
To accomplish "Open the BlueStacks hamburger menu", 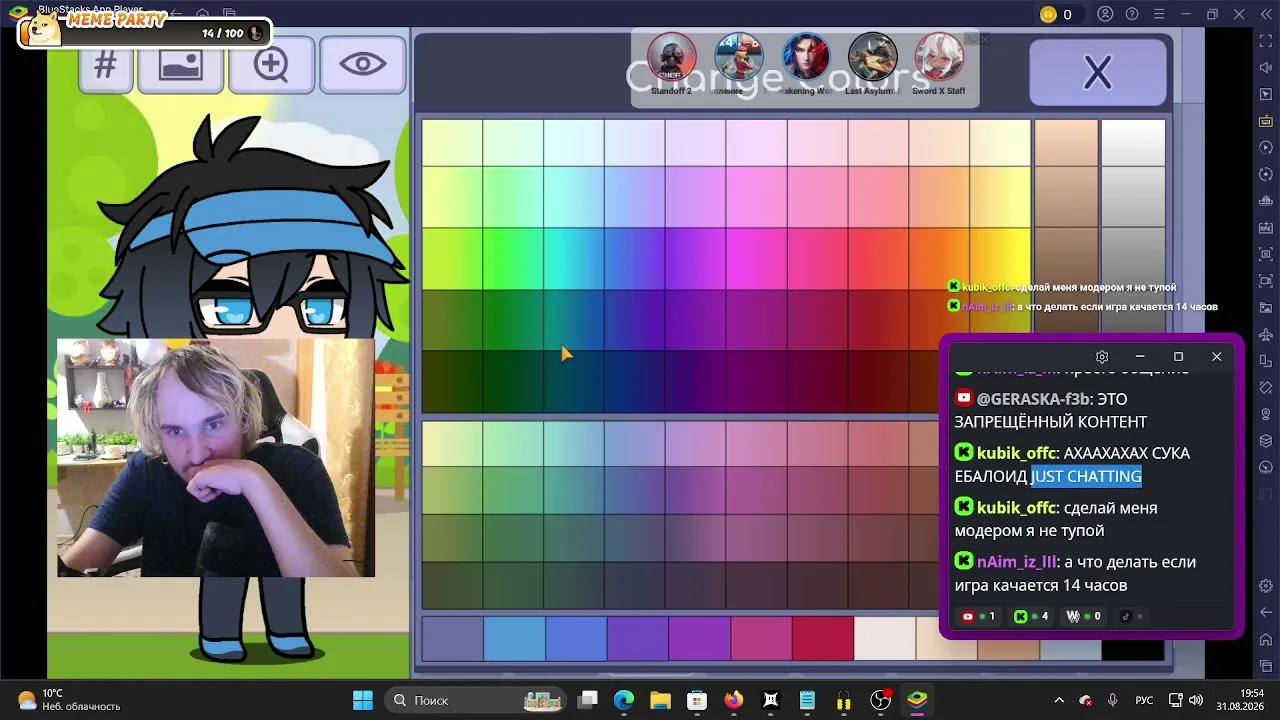I will 1159,14.
